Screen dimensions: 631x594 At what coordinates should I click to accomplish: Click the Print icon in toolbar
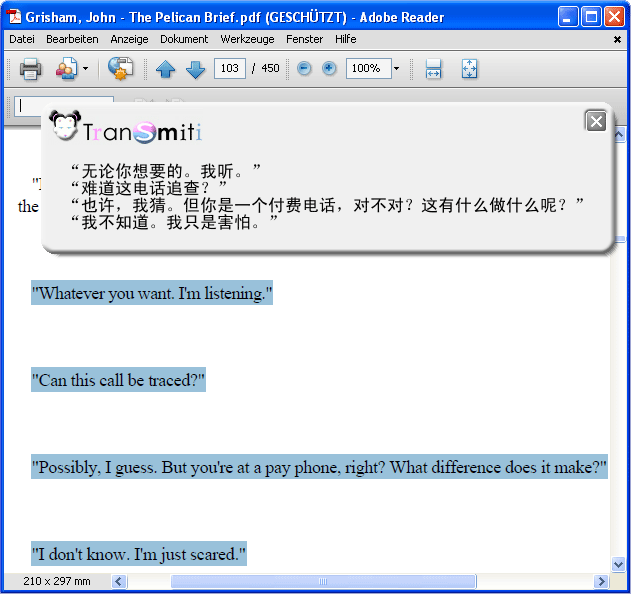tap(31, 69)
